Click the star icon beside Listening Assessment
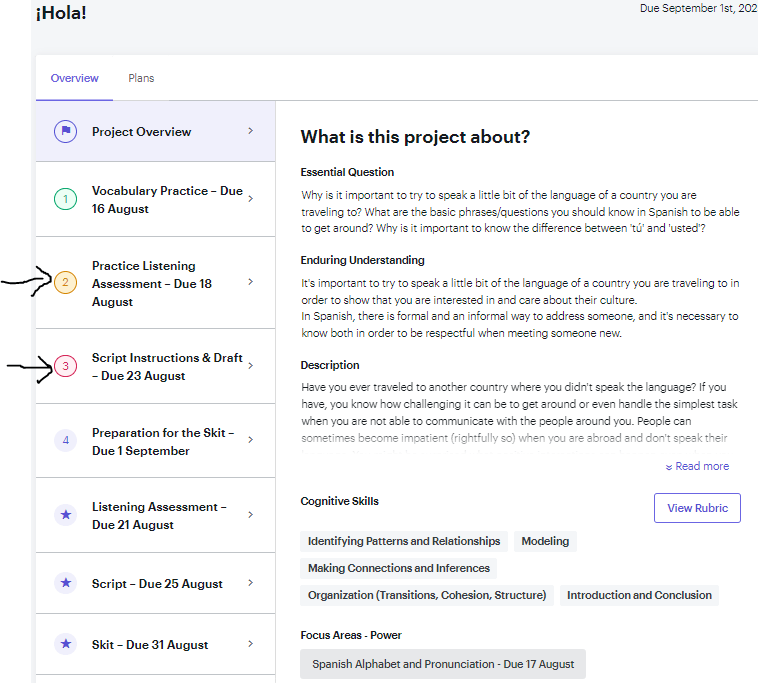 click(65, 515)
